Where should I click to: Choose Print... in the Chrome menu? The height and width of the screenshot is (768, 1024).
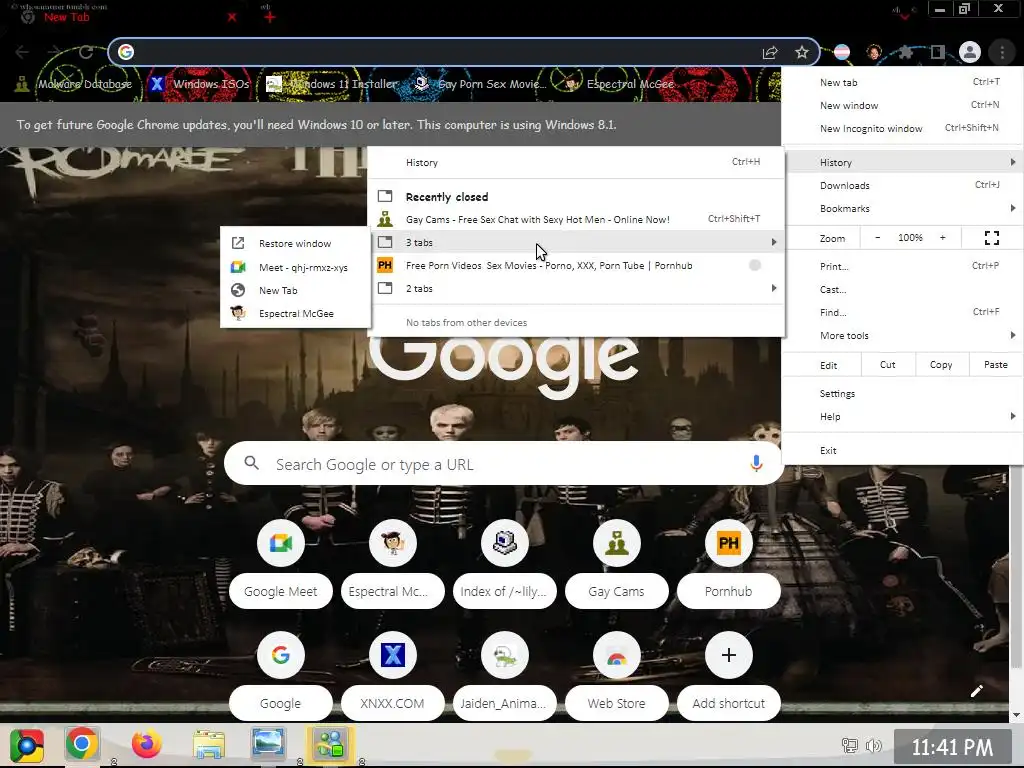902,266
